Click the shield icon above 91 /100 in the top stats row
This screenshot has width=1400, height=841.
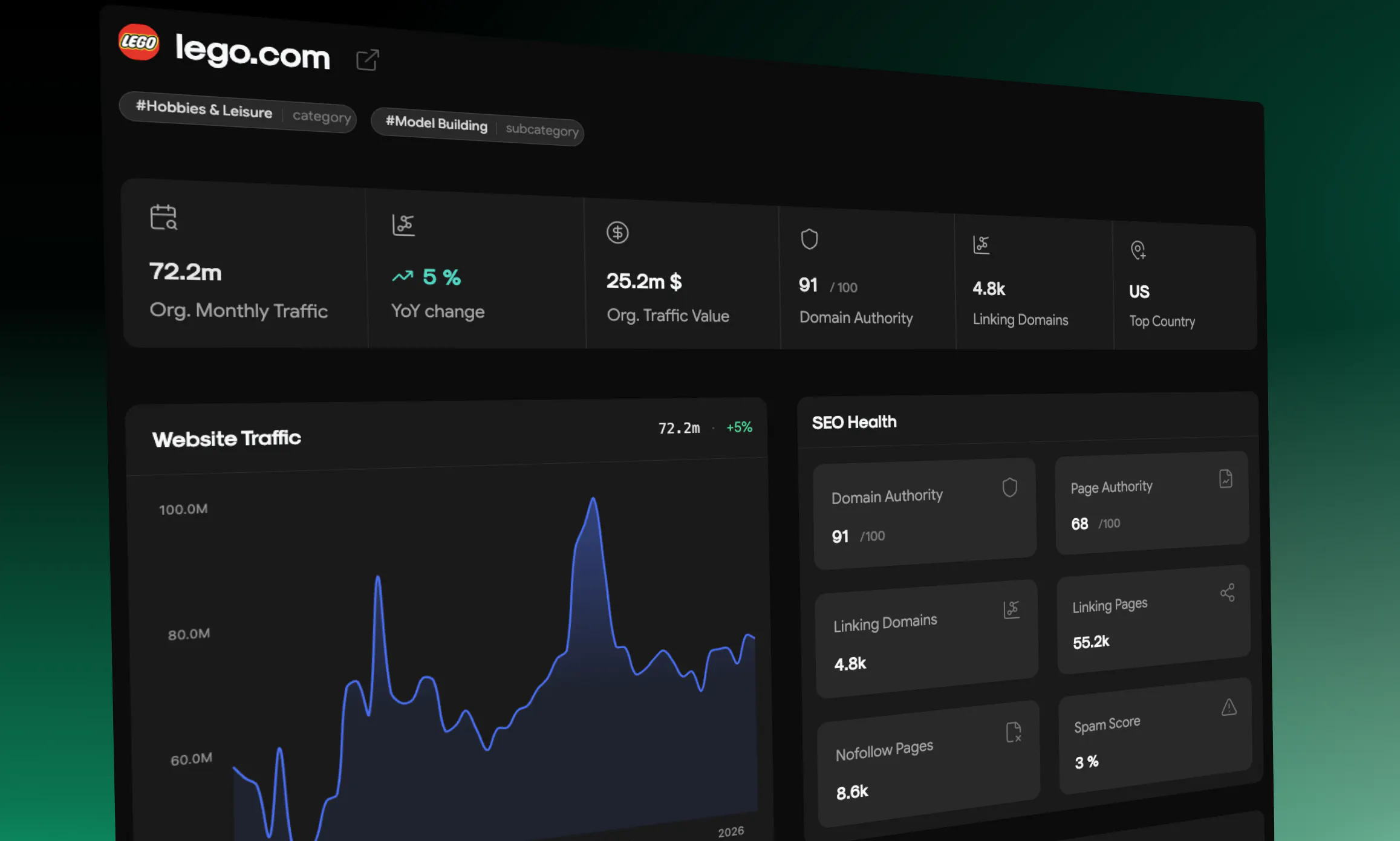point(809,239)
